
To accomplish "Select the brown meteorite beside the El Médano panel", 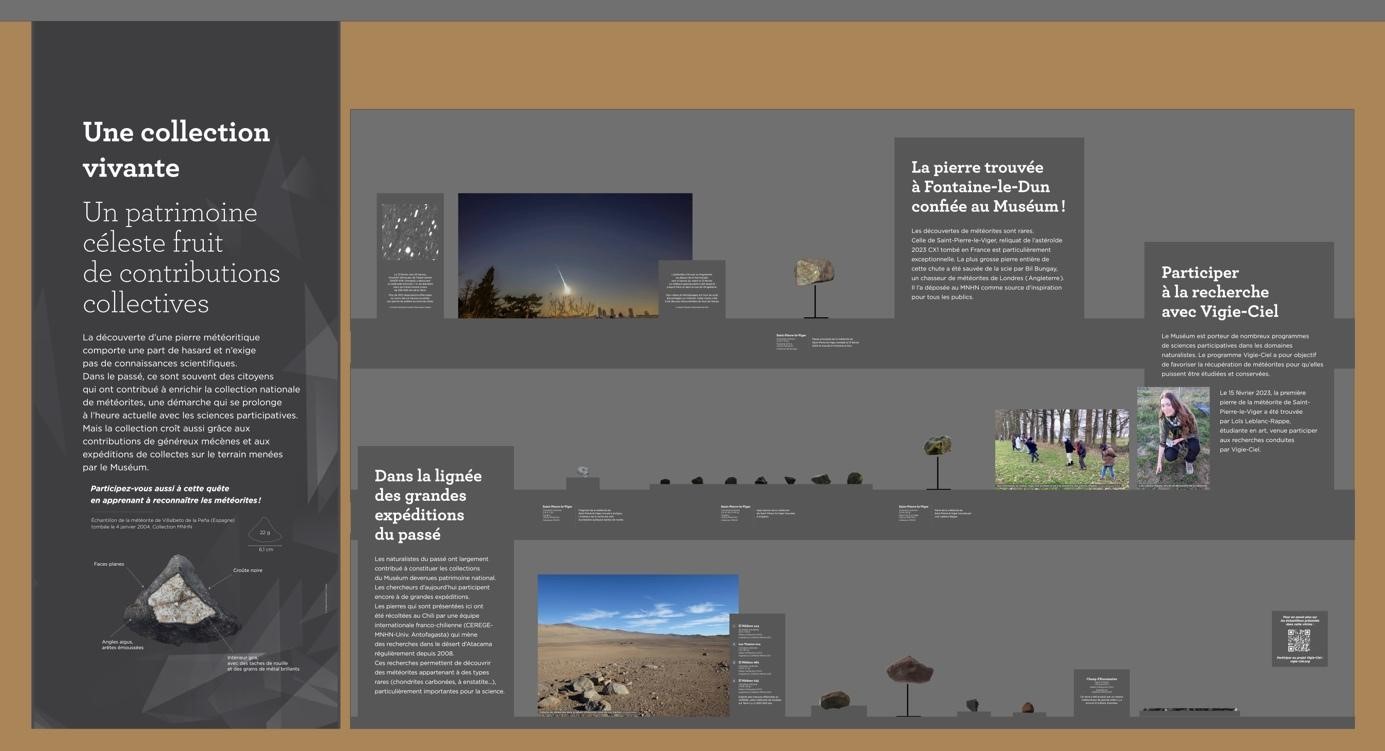I will 834,699.
